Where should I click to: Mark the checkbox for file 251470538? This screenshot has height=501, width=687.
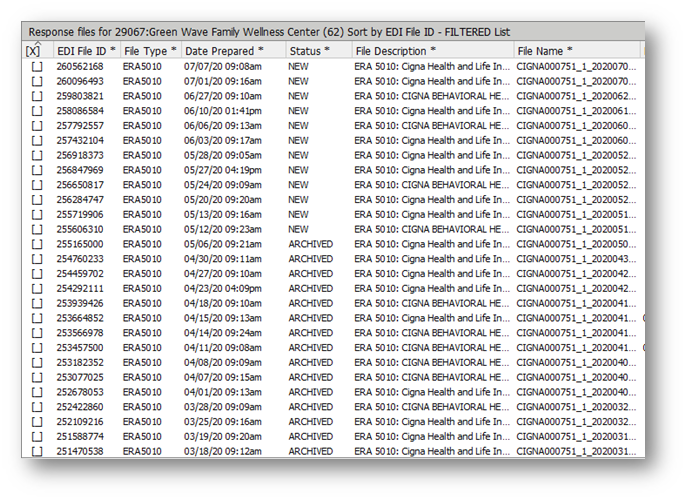click(x=37, y=452)
